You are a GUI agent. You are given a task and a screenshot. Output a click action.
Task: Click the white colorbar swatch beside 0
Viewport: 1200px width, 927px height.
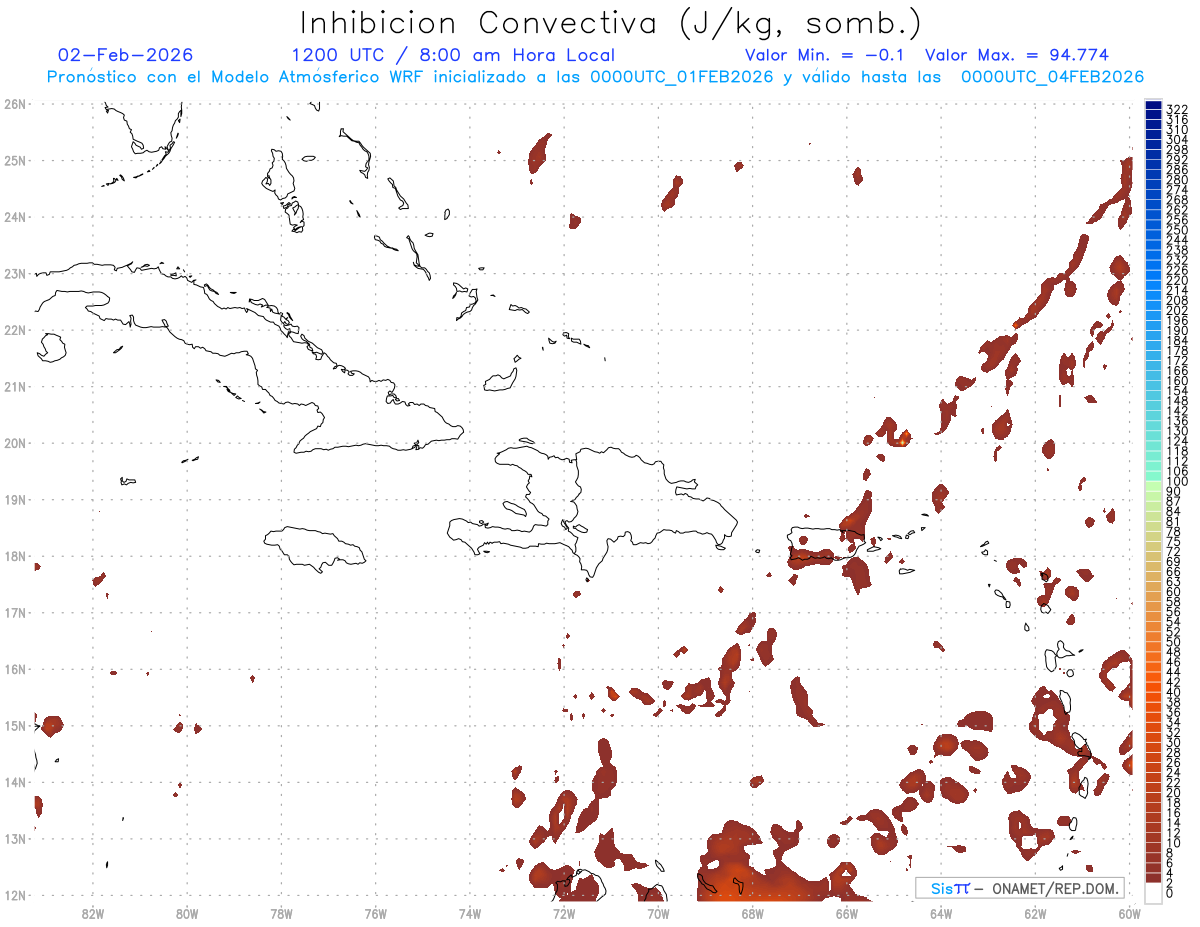[x=1153, y=891]
